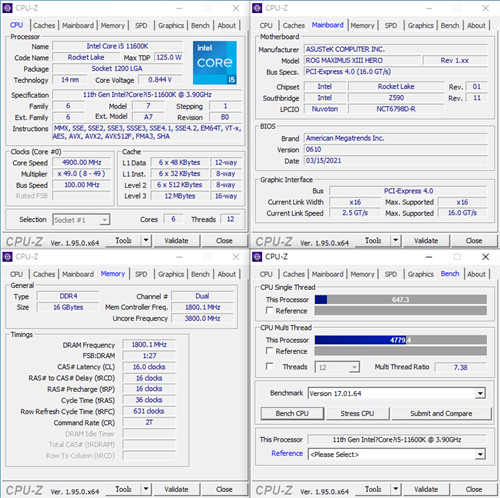Click Tools button in the Mainboard window

(x=373, y=241)
